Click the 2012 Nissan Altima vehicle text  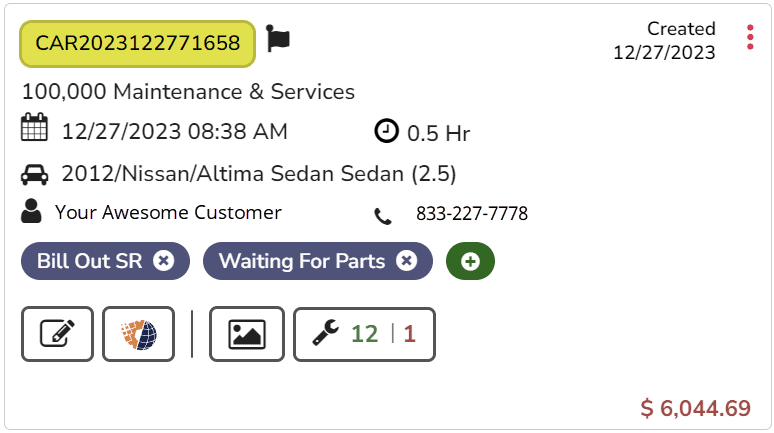[259, 174]
